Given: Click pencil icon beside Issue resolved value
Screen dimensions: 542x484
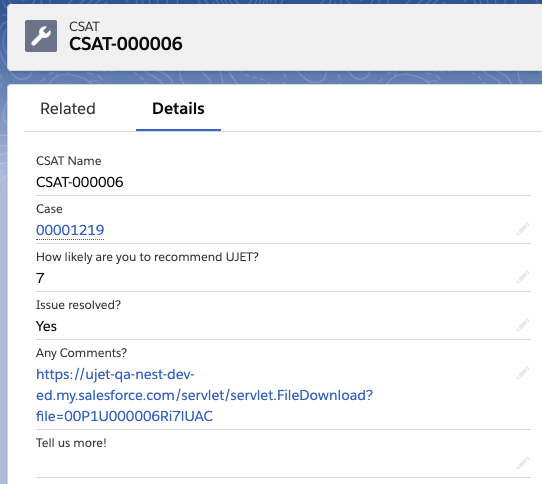Looking at the screenshot, I should (x=523, y=325).
